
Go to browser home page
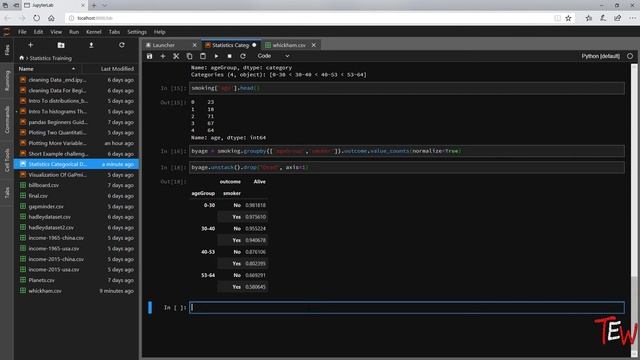click(51, 18)
